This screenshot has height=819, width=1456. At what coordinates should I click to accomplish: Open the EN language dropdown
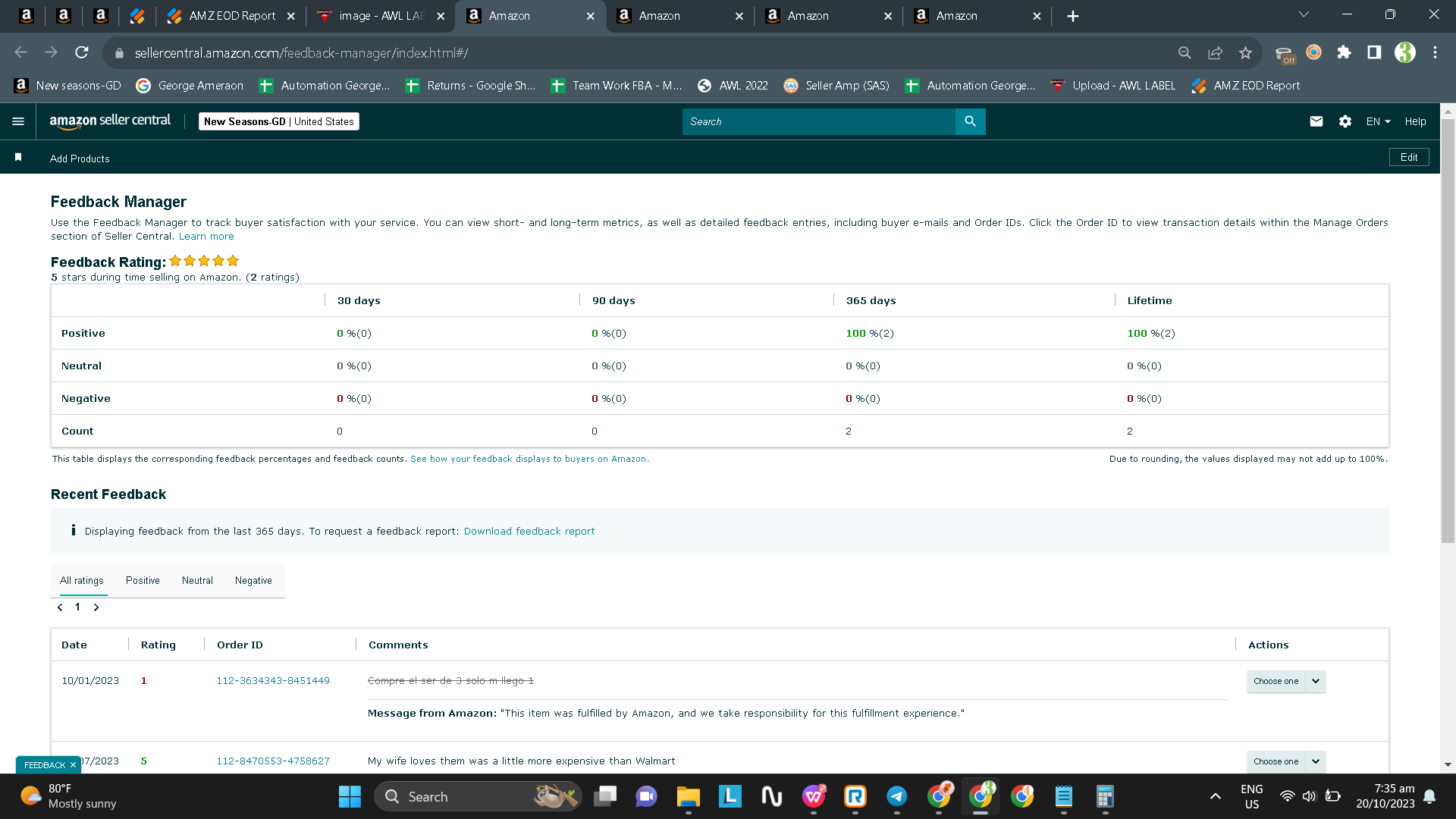(1378, 121)
